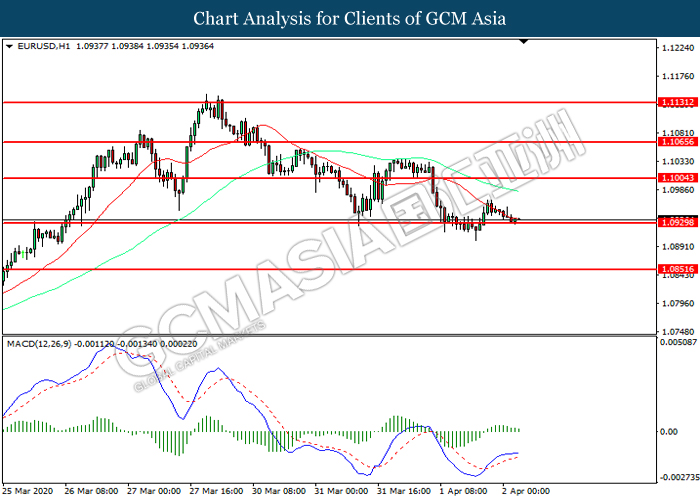Click the 1.07960 price axis label
700x500 pixels.
(679, 303)
